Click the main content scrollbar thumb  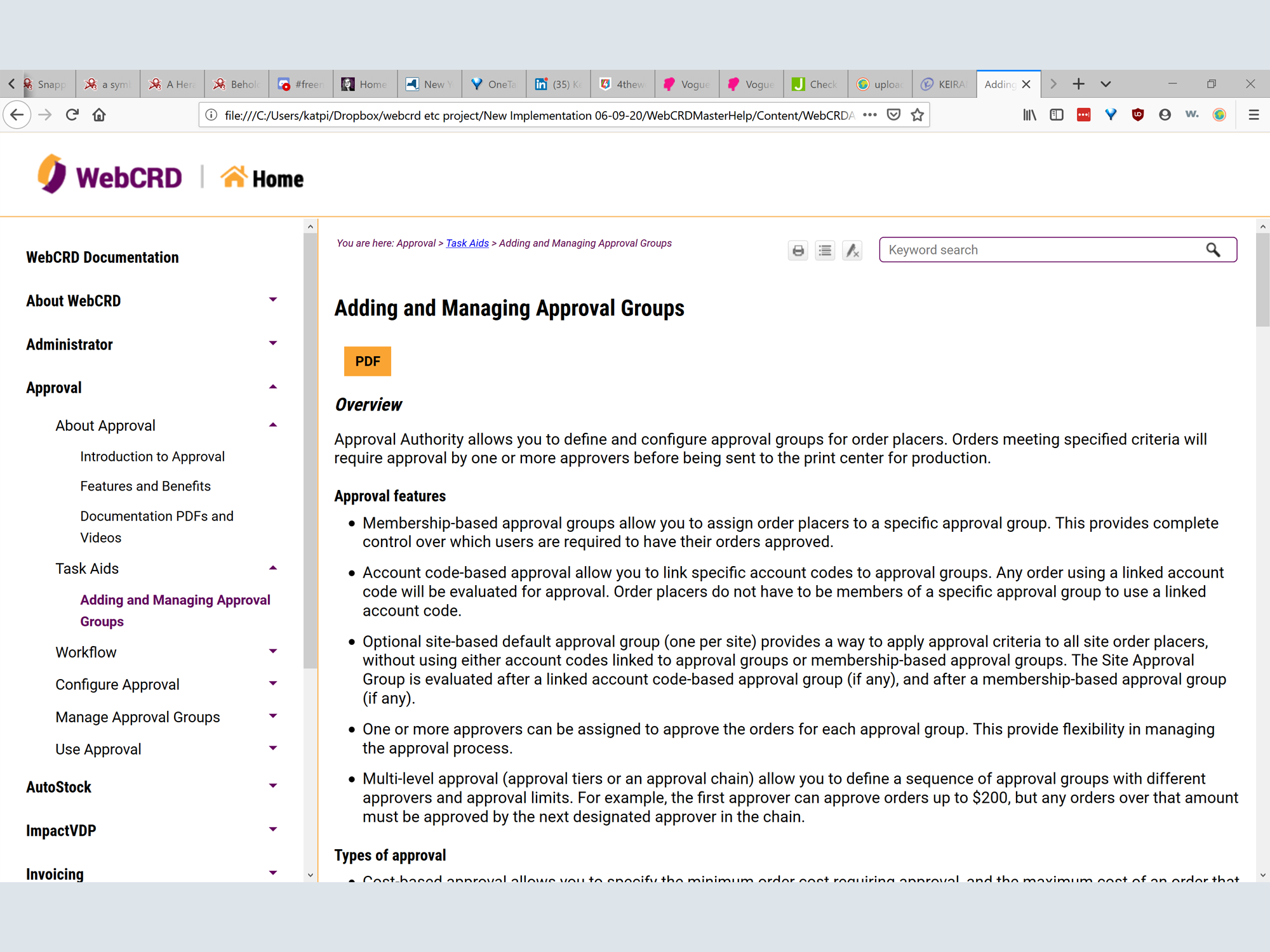[x=1262, y=279]
